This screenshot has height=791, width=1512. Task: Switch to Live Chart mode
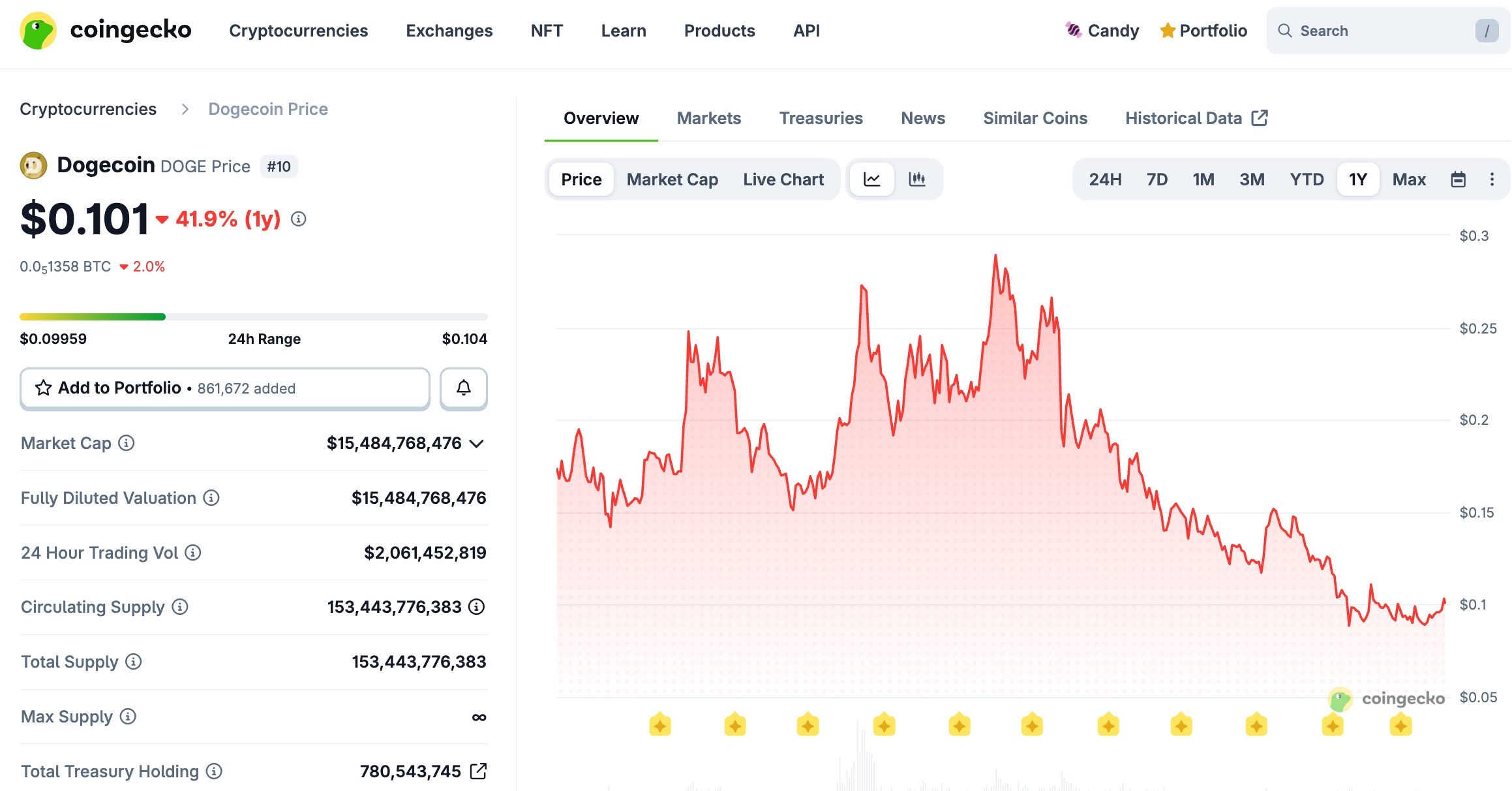coord(783,179)
